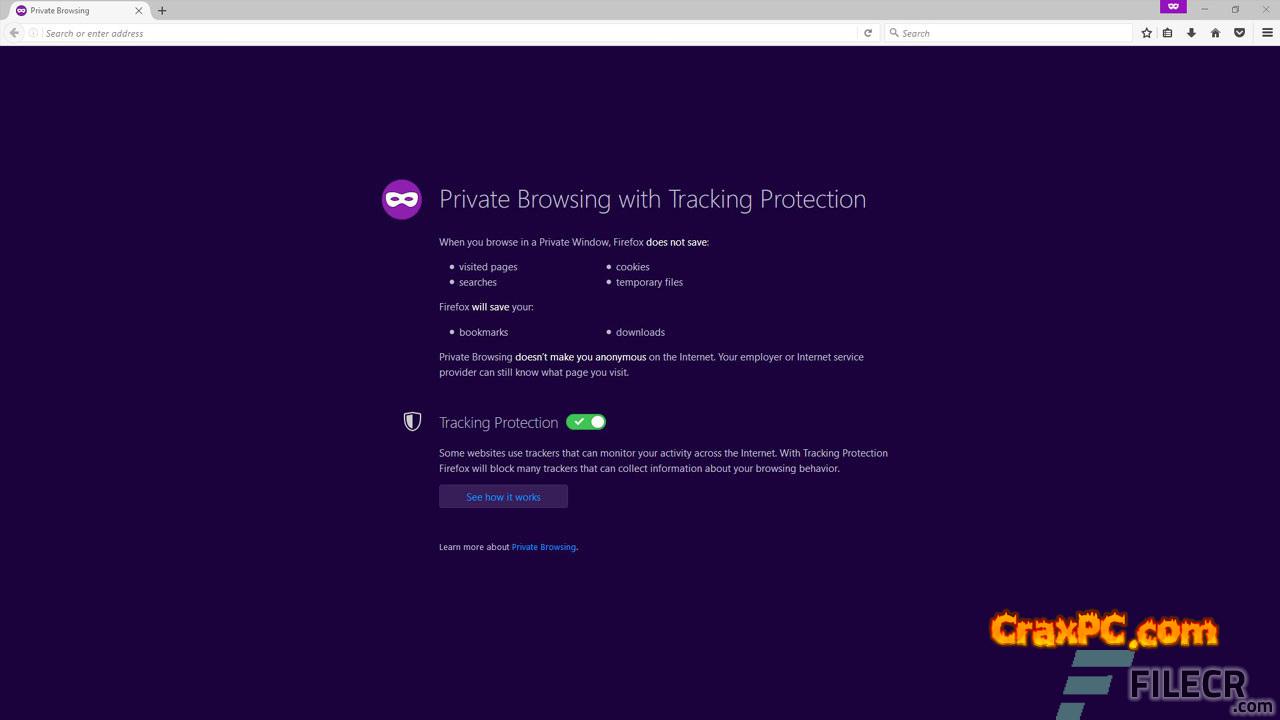Click the See how it works button
The width and height of the screenshot is (1280, 720).
pyautogui.click(x=503, y=497)
